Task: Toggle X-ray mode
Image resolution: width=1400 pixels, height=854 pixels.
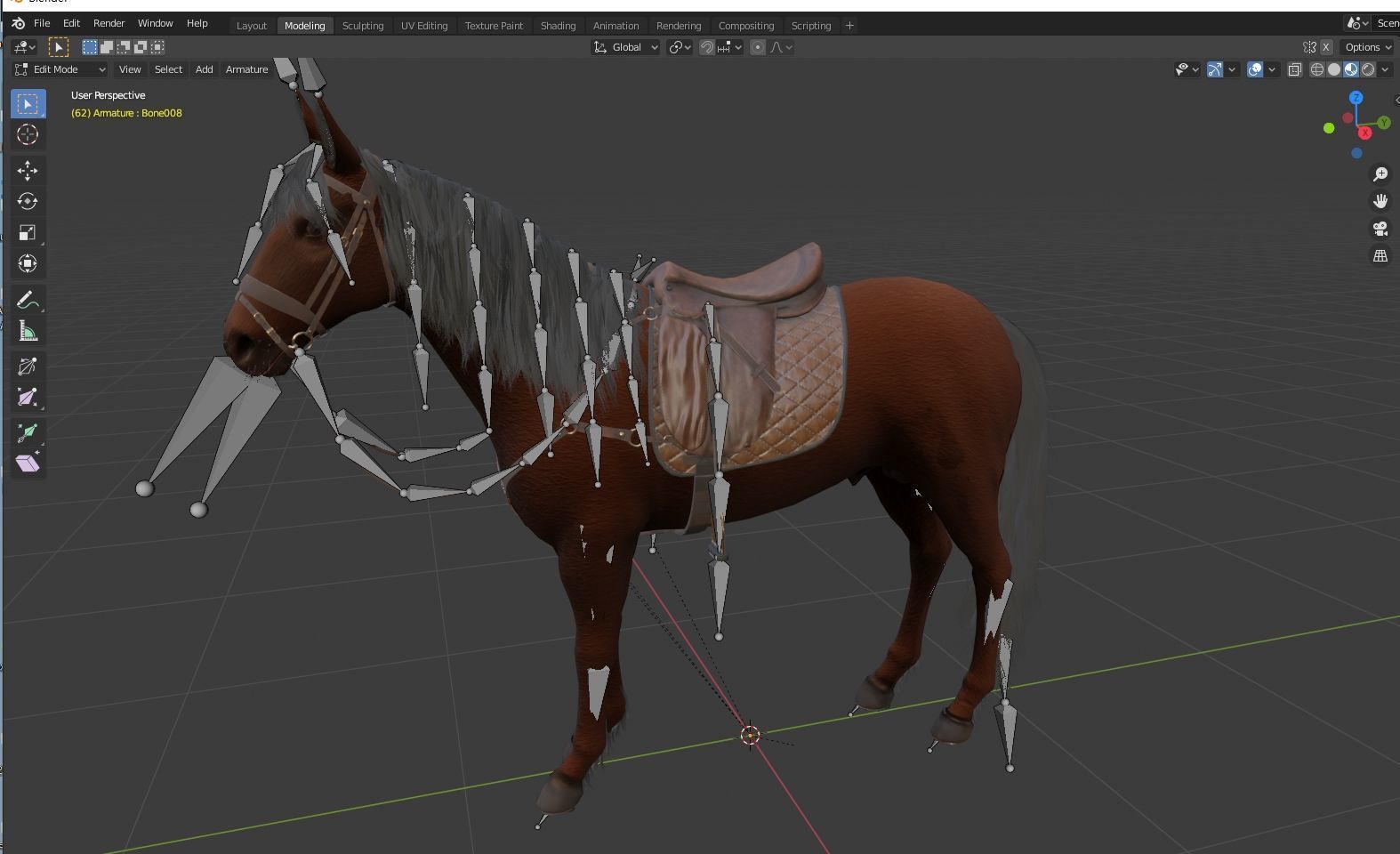Action: (1295, 69)
